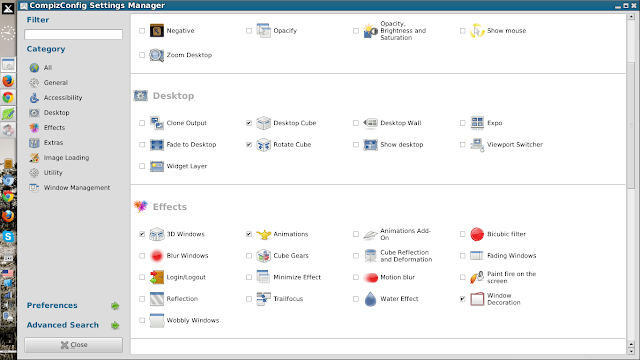Click the Viewport Switcher icon
Screen dimensions: 640x360
click(x=477, y=144)
